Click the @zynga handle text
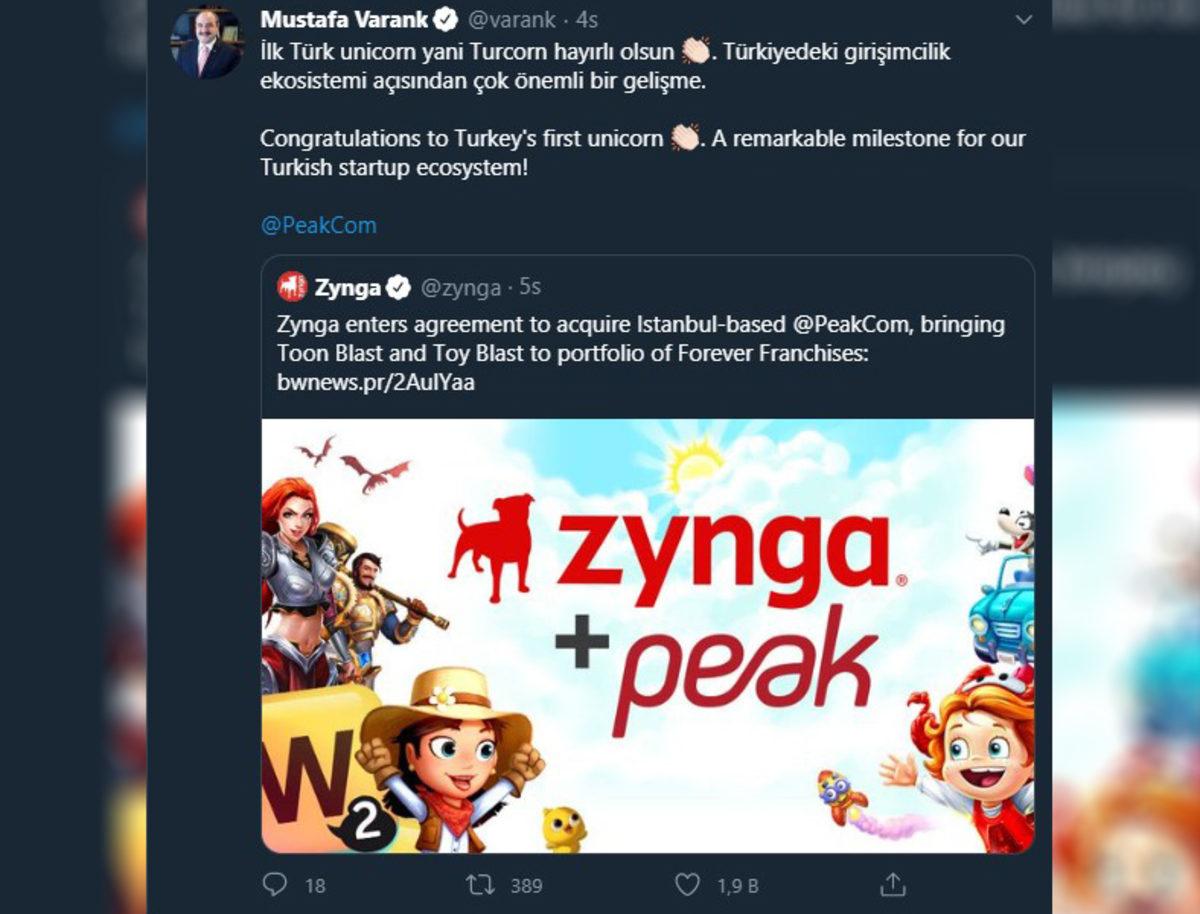The width and height of the screenshot is (1200, 914). tap(460, 286)
